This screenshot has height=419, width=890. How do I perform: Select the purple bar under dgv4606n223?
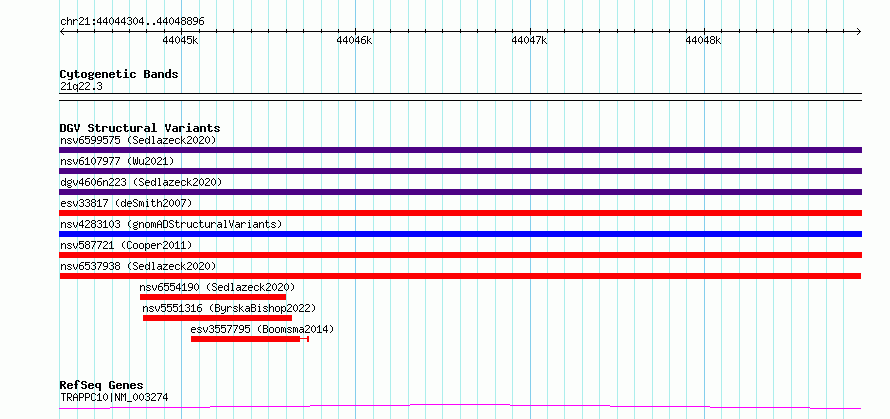[x=460, y=192]
